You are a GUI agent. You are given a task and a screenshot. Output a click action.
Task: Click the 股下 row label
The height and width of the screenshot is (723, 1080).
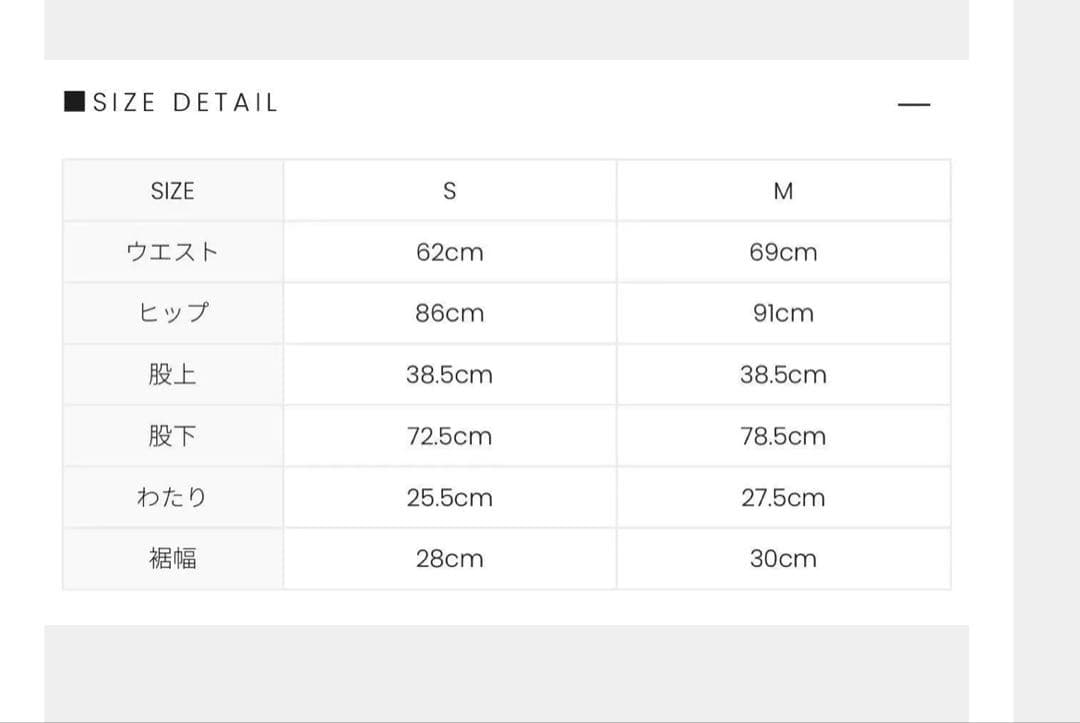coord(172,436)
